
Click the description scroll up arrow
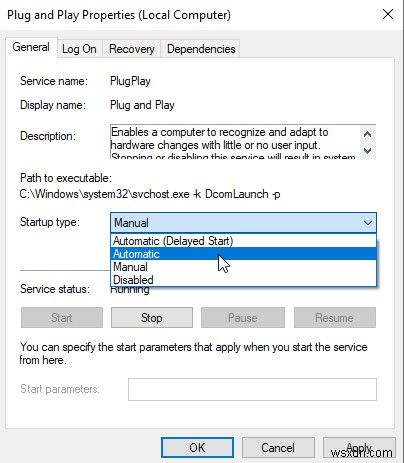click(368, 134)
